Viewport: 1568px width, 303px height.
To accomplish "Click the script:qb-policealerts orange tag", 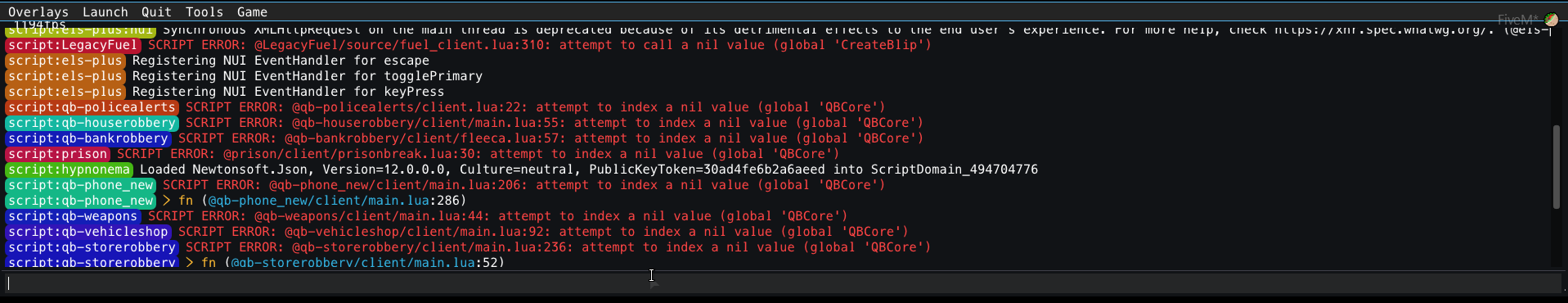I will coord(92,107).
